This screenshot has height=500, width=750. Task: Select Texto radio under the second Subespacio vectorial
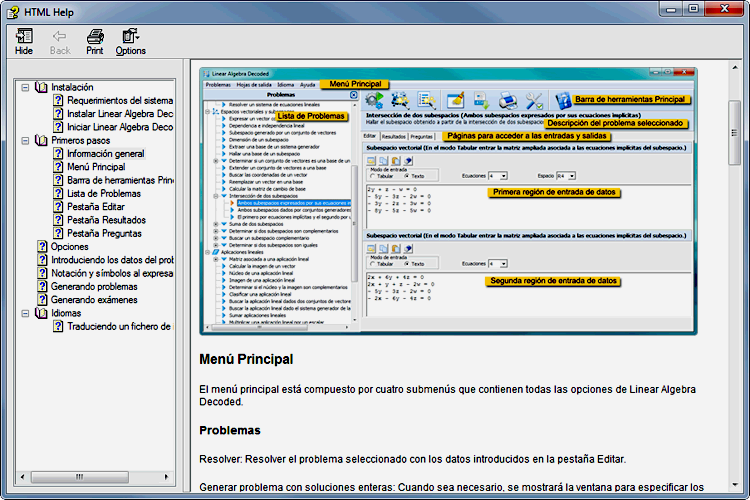[x=407, y=264]
